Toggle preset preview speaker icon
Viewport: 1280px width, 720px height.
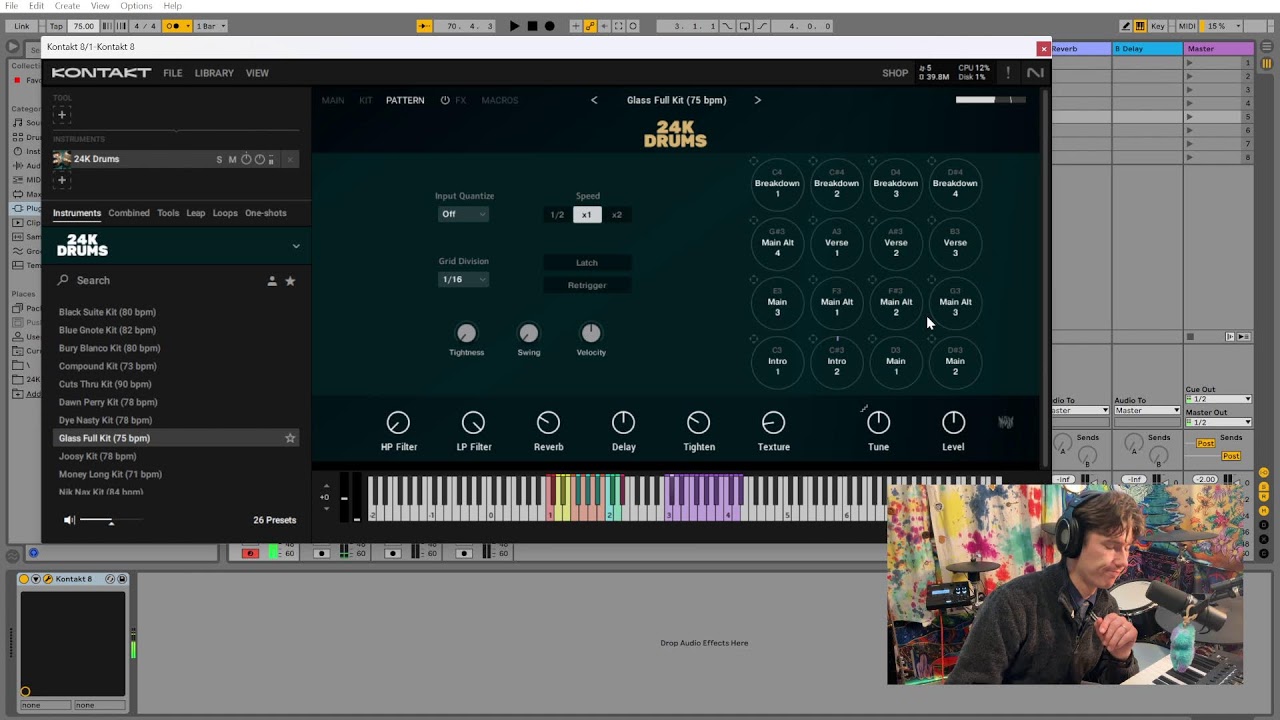point(69,520)
